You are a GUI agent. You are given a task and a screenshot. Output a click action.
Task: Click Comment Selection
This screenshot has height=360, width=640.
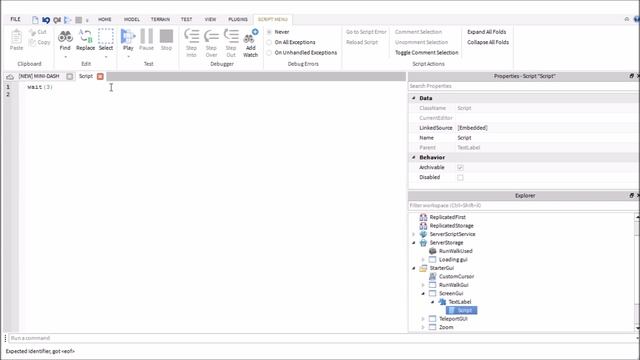(418, 32)
